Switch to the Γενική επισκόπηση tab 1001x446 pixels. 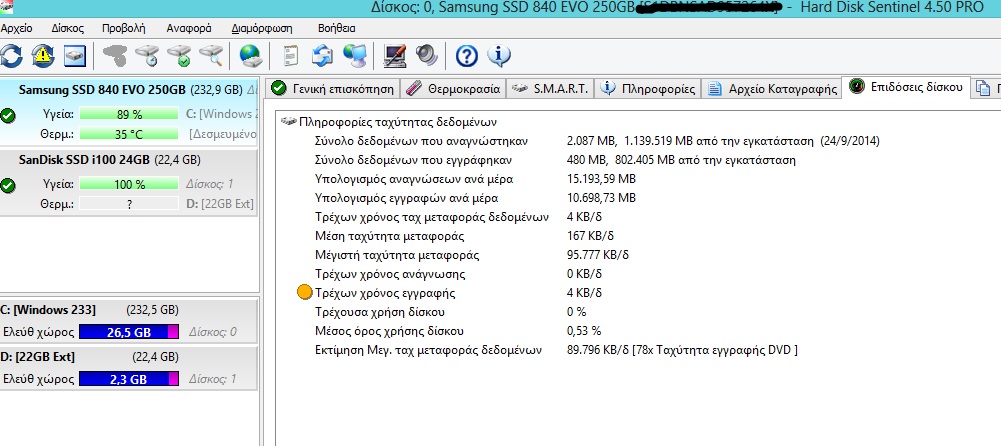coord(333,89)
